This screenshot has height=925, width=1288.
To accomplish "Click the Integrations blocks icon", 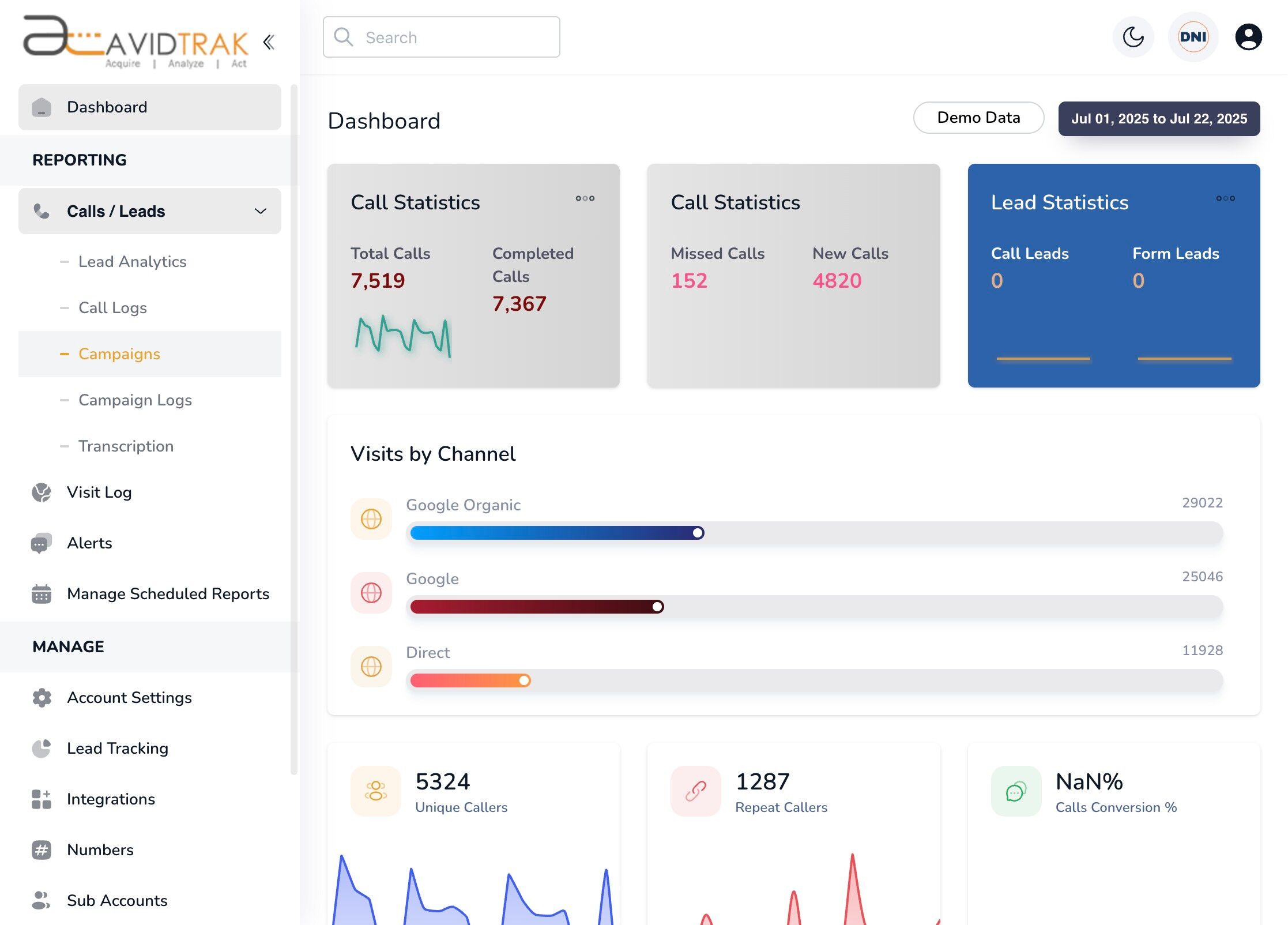I will (41, 799).
